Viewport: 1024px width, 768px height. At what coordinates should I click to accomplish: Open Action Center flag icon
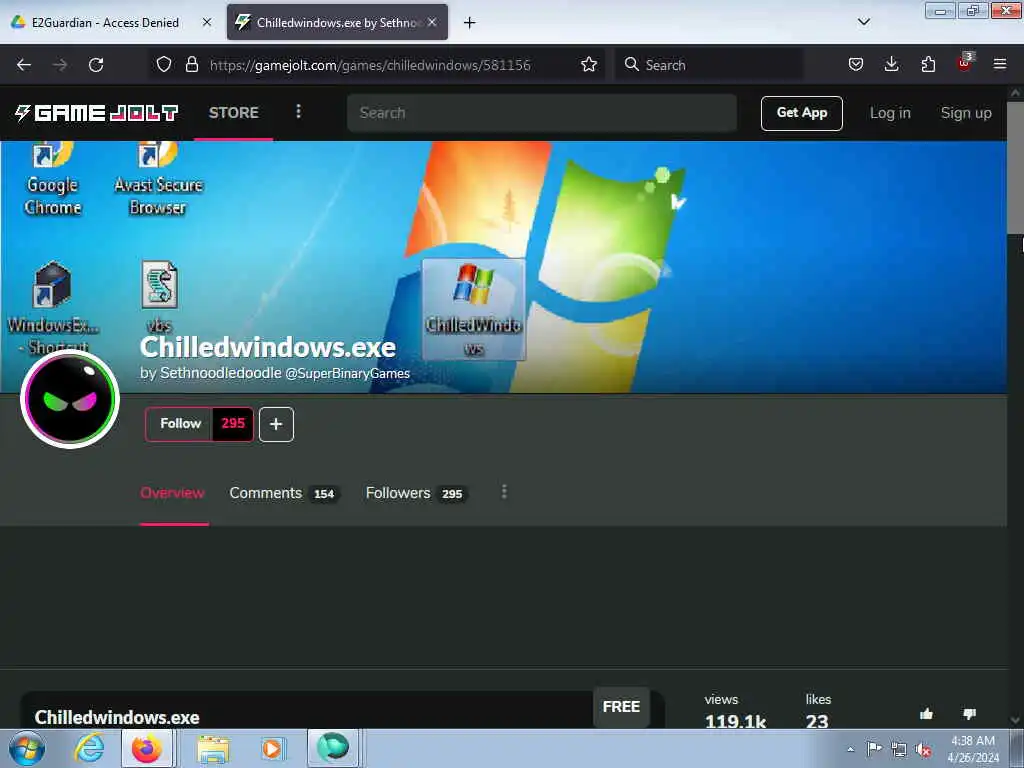point(874,748)
